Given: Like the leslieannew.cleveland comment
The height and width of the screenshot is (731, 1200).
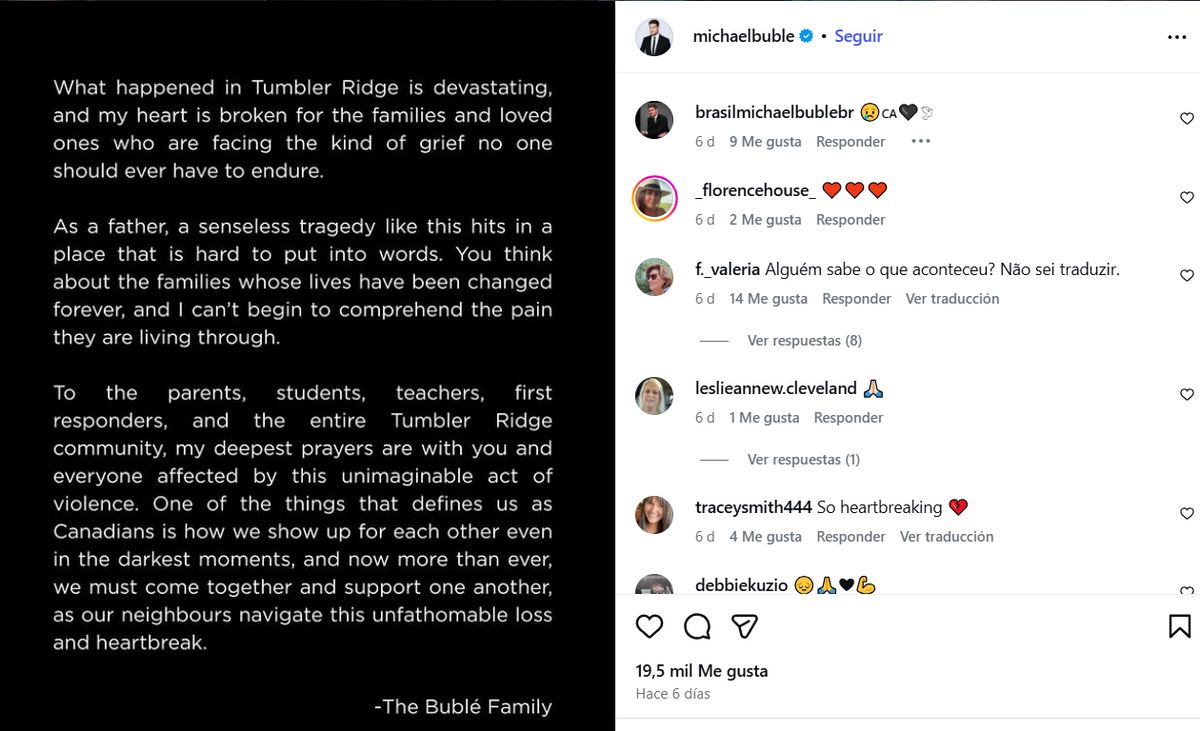Looking at the screenshot, I should coord(1187,395).
